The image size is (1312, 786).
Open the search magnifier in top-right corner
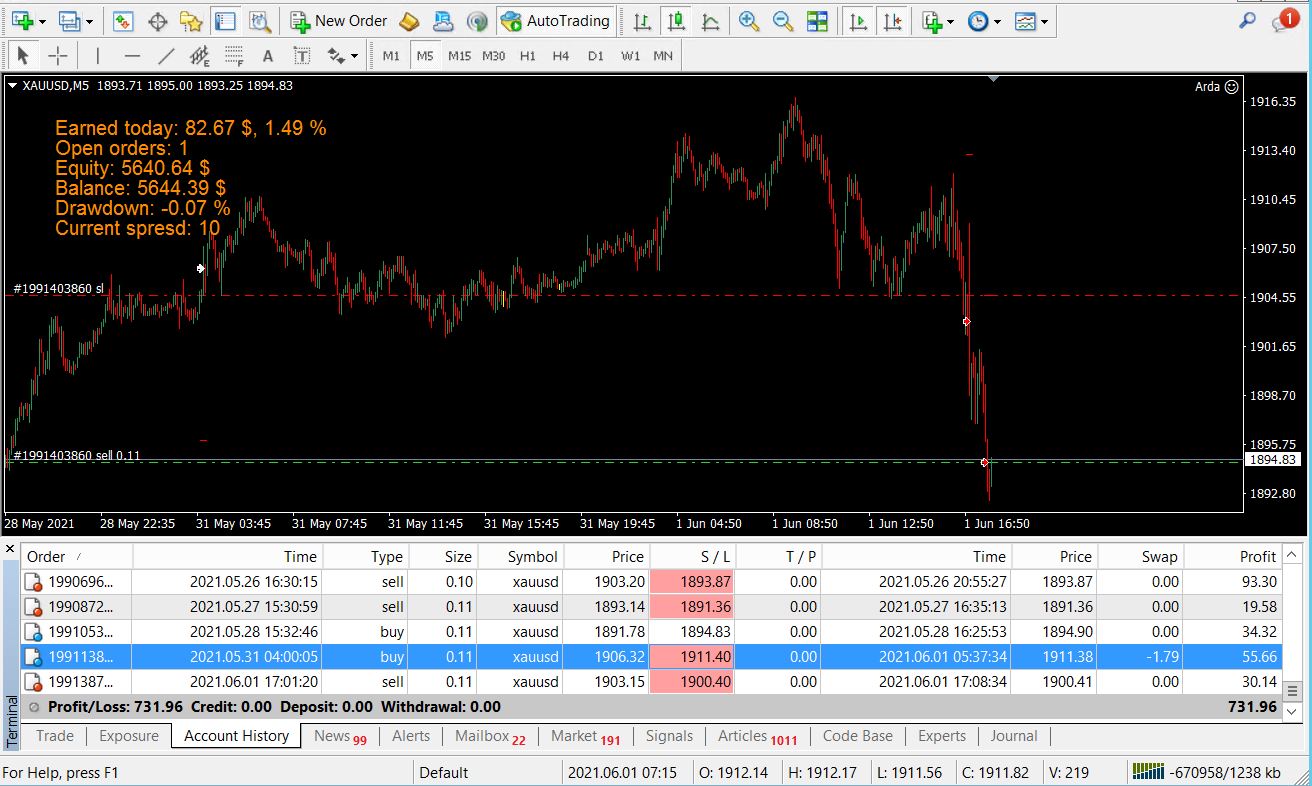point(1246,21)
